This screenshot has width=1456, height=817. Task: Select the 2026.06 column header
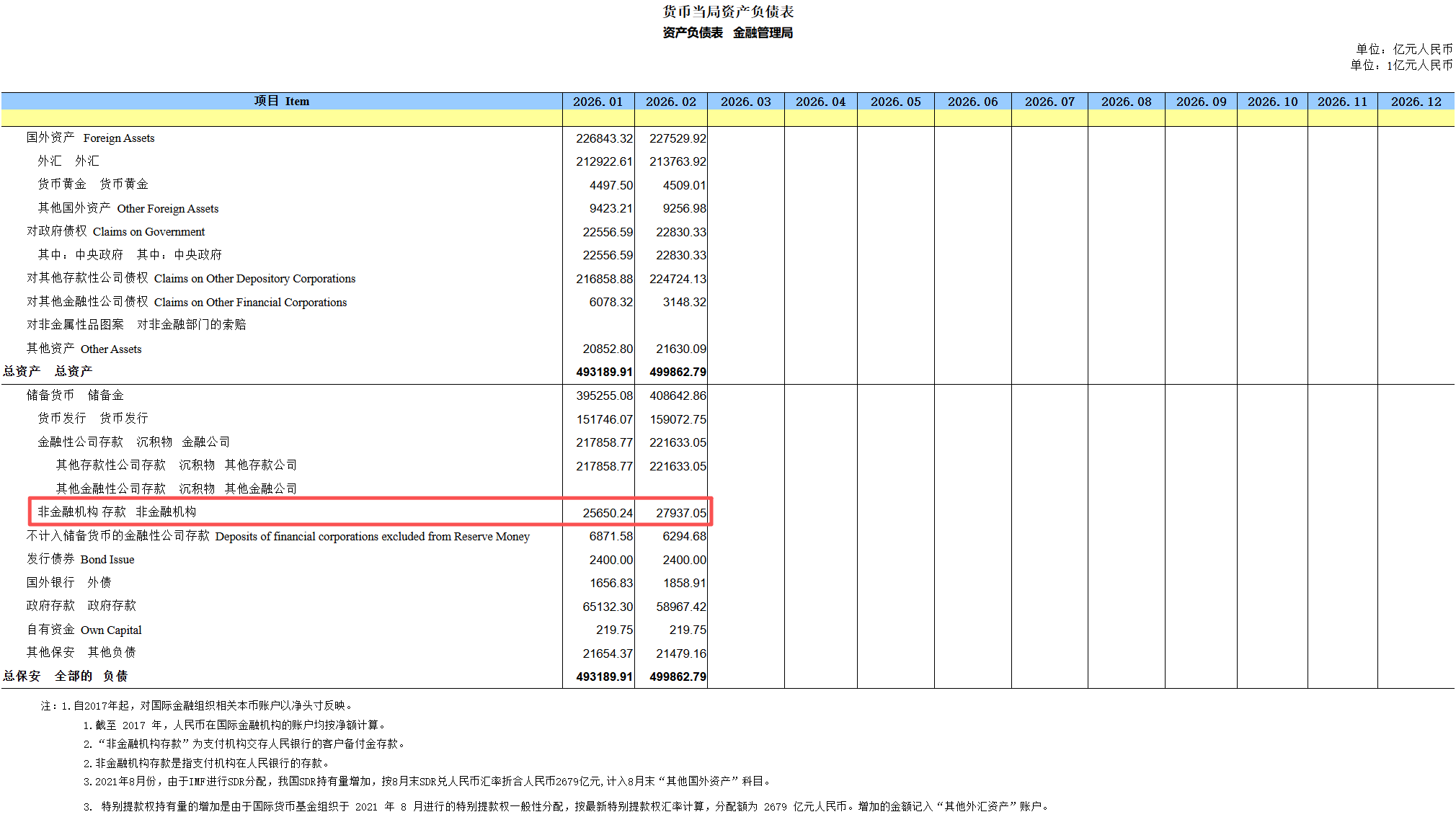pyautogui.click(x=972, y=102)
